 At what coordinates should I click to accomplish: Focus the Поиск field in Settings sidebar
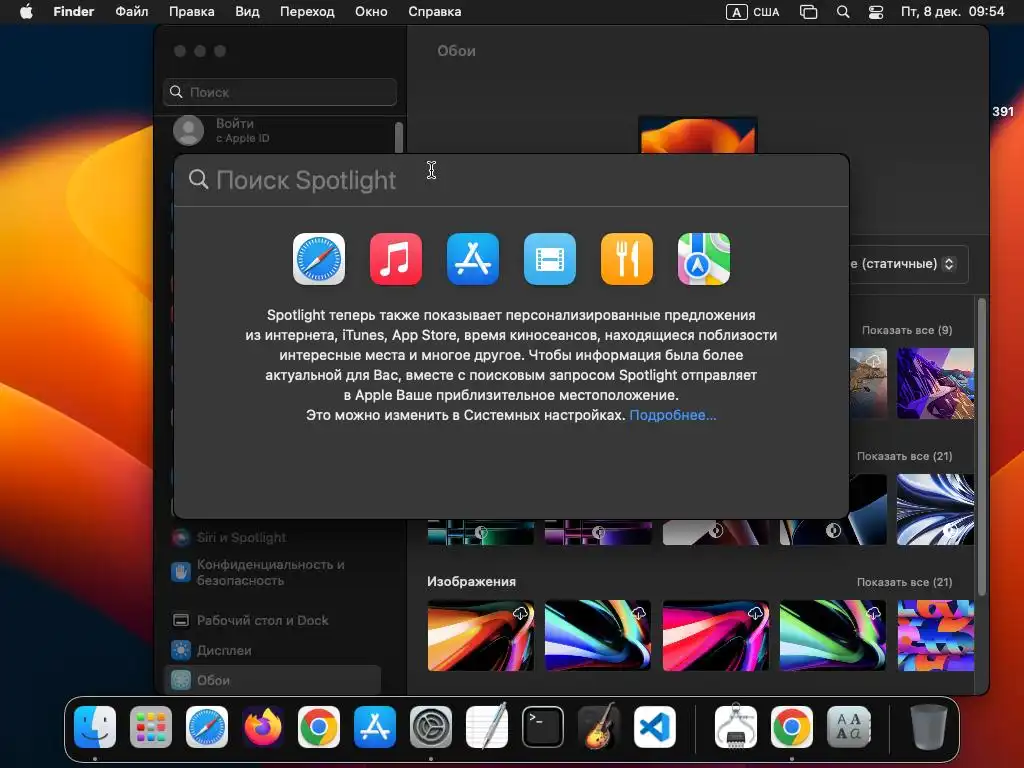pyautogui.click(x=280, y=92)
